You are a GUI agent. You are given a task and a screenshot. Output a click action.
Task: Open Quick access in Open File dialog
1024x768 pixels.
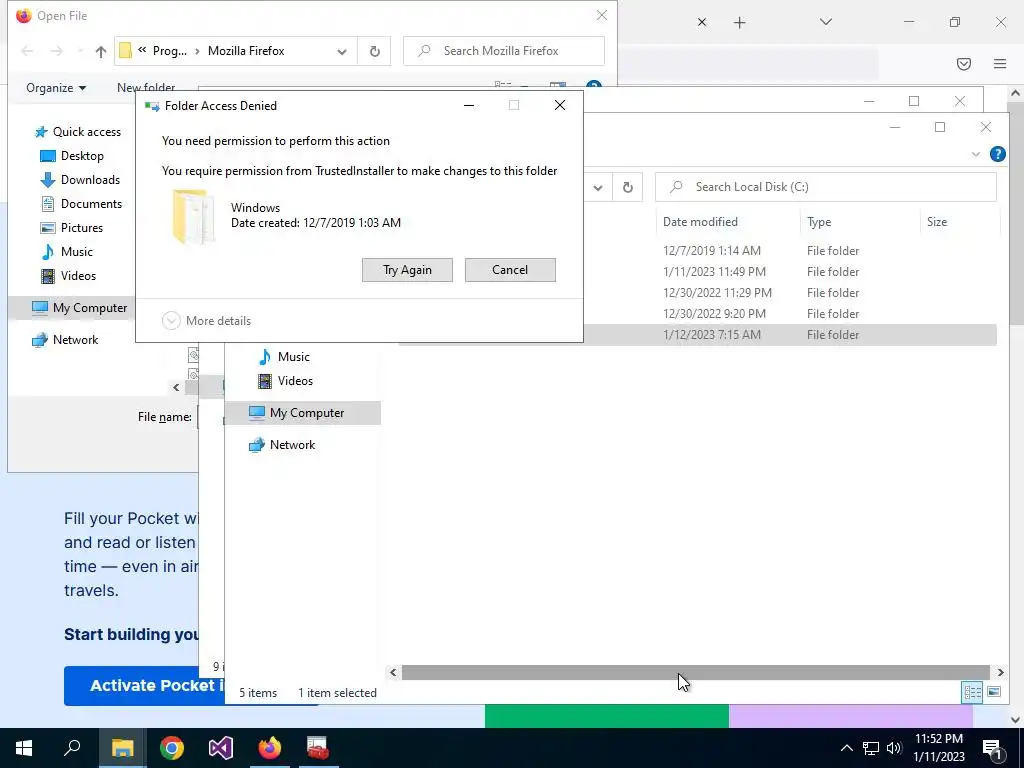[78, 132]
